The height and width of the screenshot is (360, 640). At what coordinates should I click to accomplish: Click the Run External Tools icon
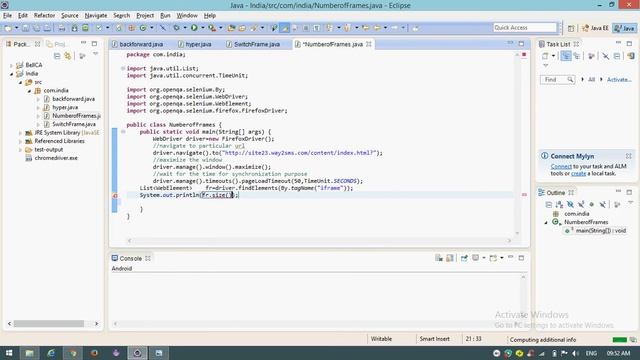[x=212, y=28]
